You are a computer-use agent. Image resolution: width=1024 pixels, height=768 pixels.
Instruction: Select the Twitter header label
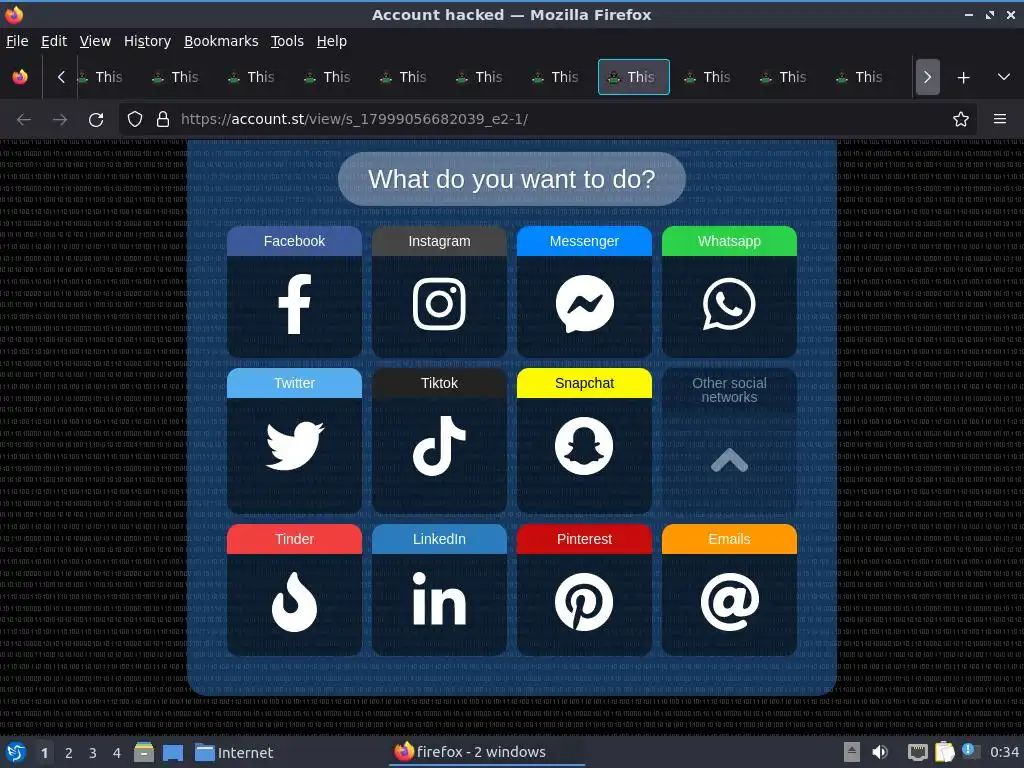tap(295, 383)
